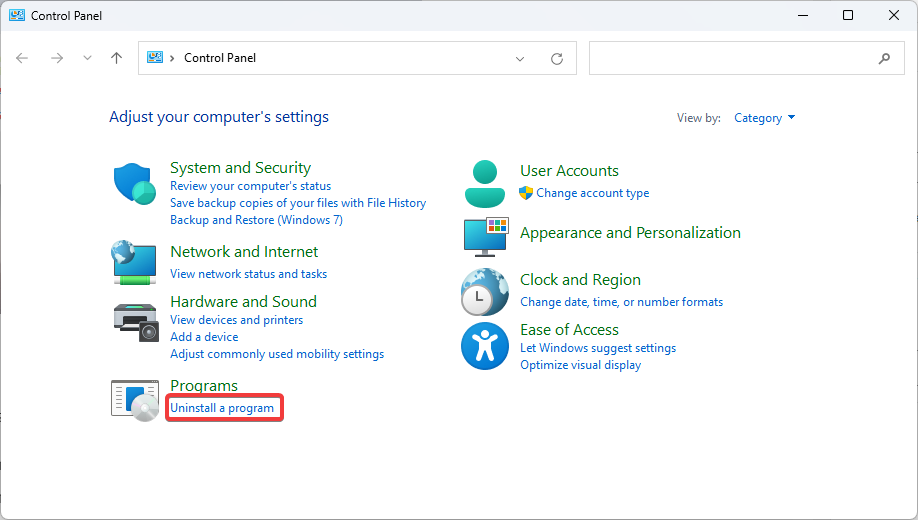Viewport: 918px width, 520px height.
Task: Click Optimize visual display link
Action: tap(580, 365)
